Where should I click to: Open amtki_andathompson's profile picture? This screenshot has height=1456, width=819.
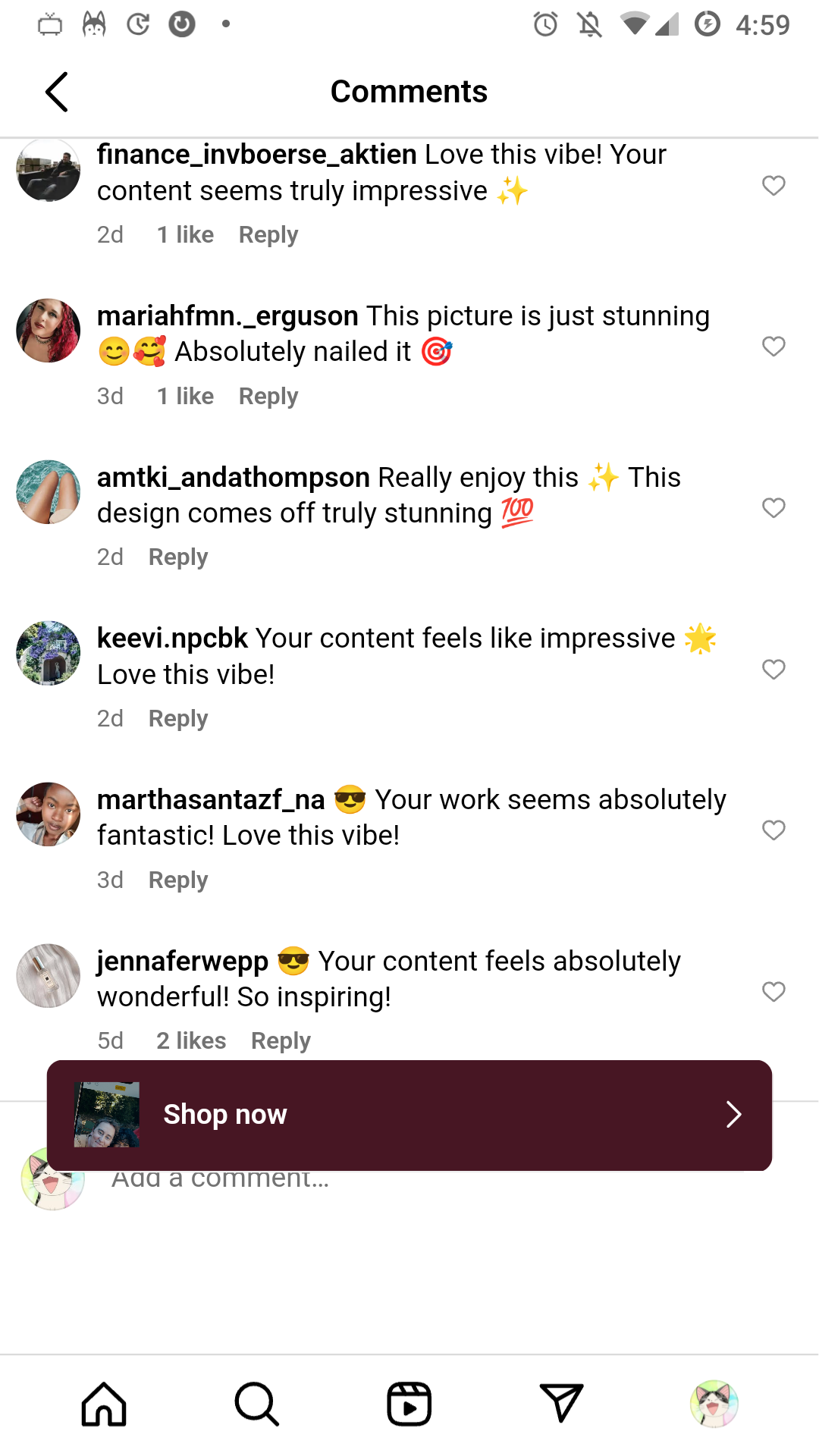49,492
